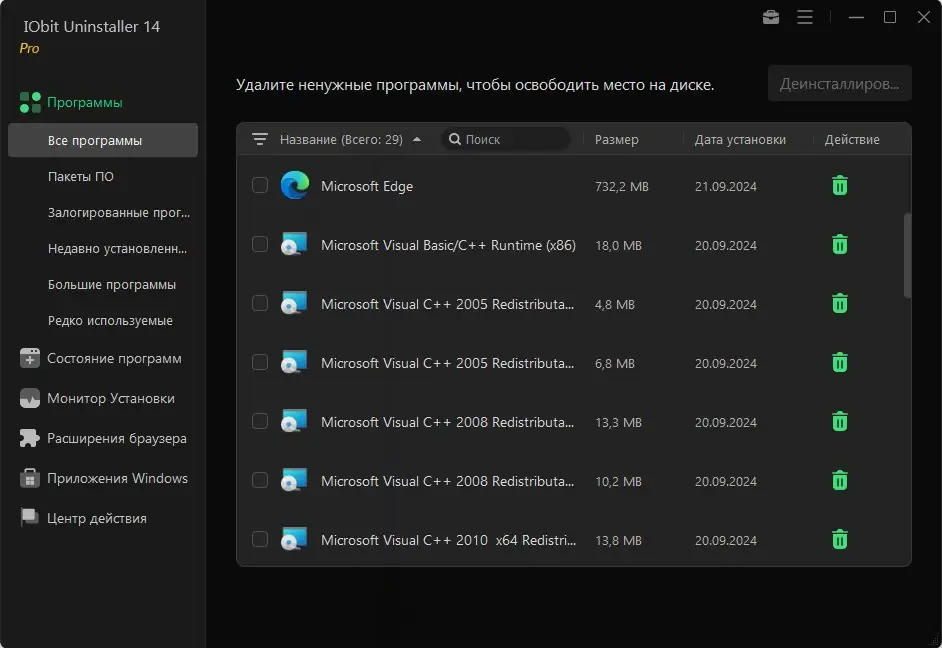Open the filter icon above the program list
942x648 pixels.
click(259, 139)
